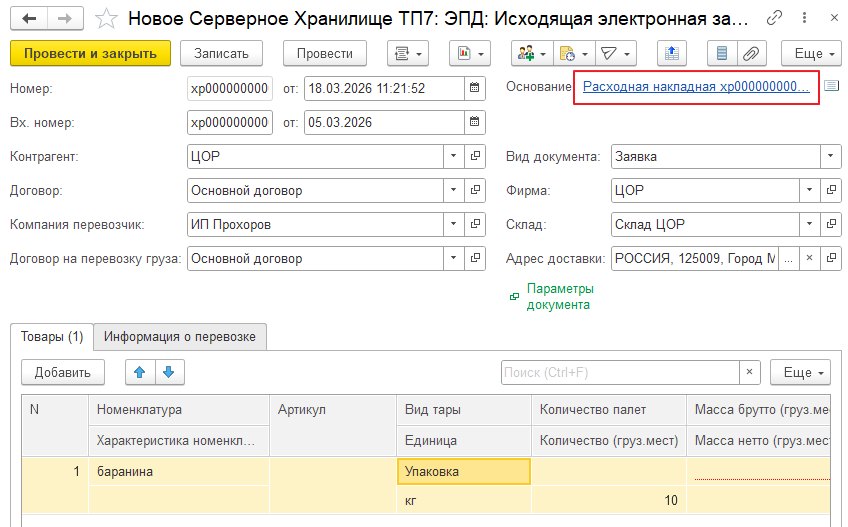Click the note icon next to Основание link

tap(831, 86)
